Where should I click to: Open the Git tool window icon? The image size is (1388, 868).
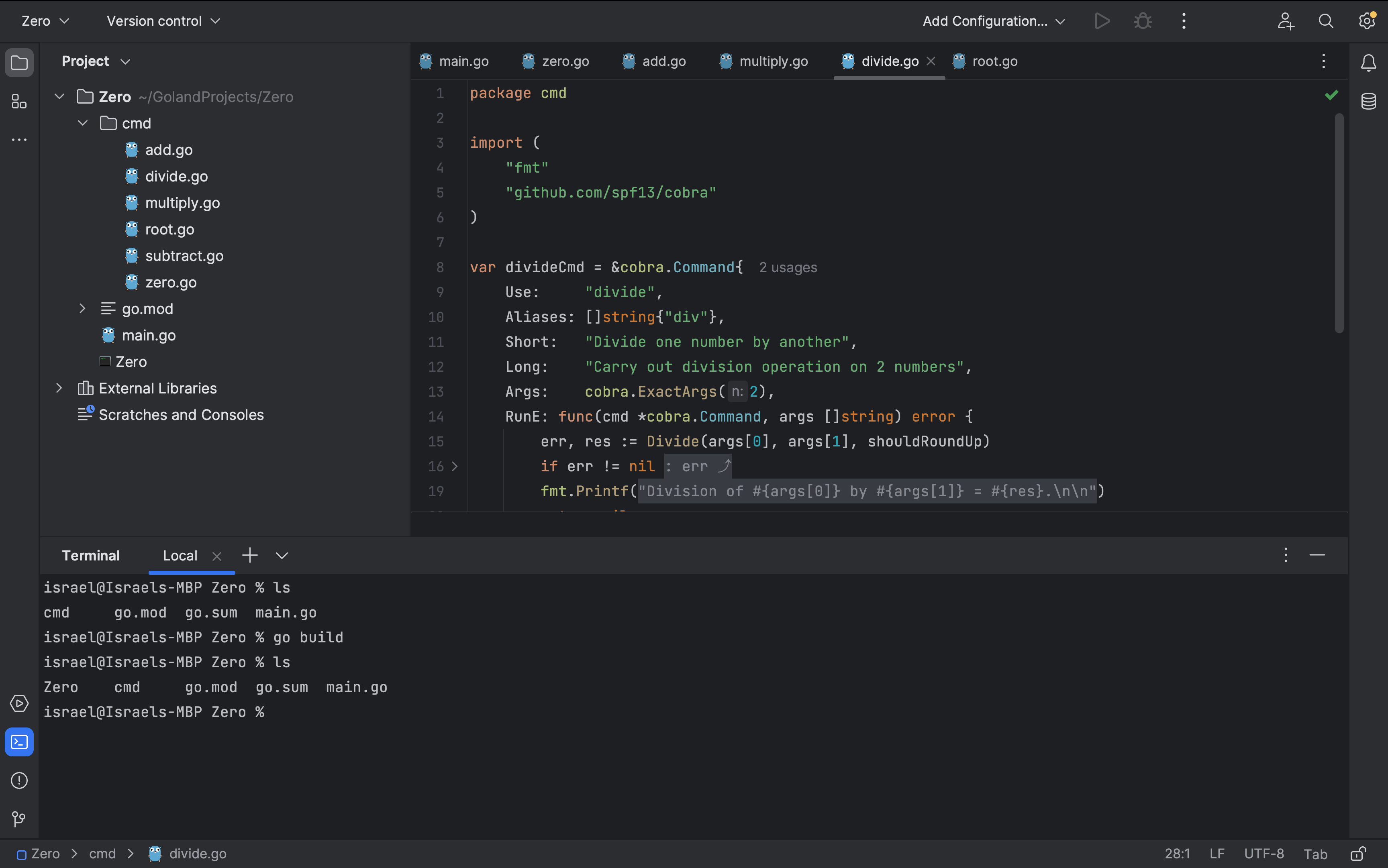[19, 819]
